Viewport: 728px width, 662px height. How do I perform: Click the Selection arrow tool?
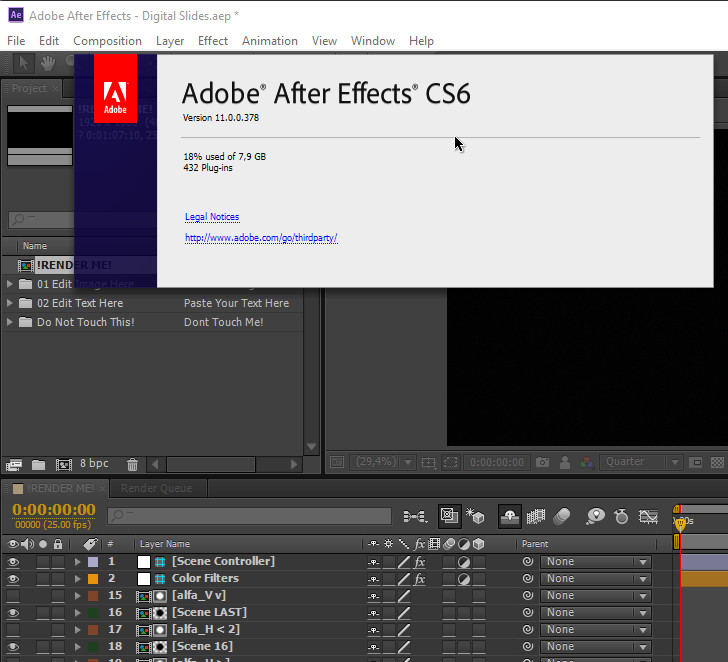tap(24, 64)
